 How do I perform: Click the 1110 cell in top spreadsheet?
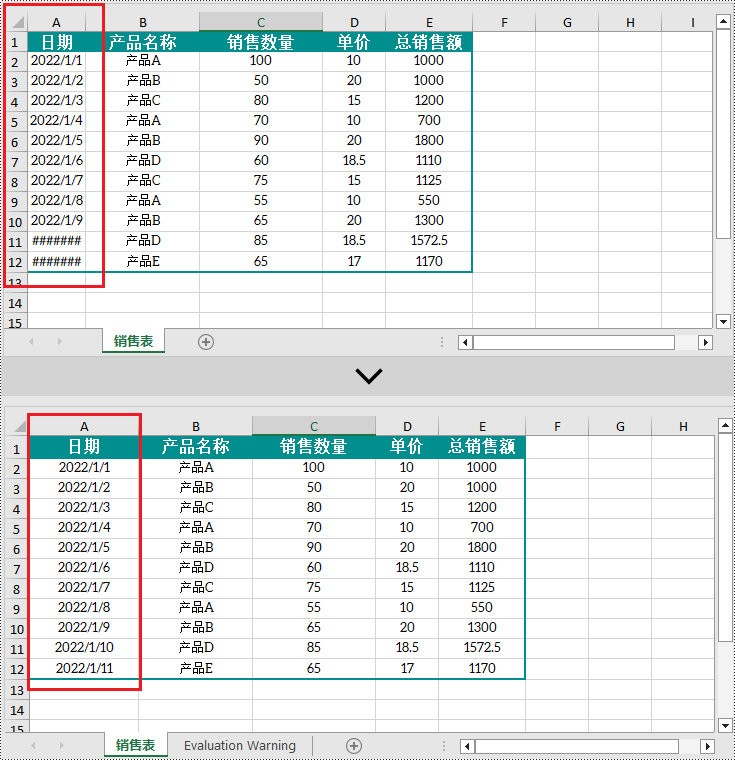[429, 160]
